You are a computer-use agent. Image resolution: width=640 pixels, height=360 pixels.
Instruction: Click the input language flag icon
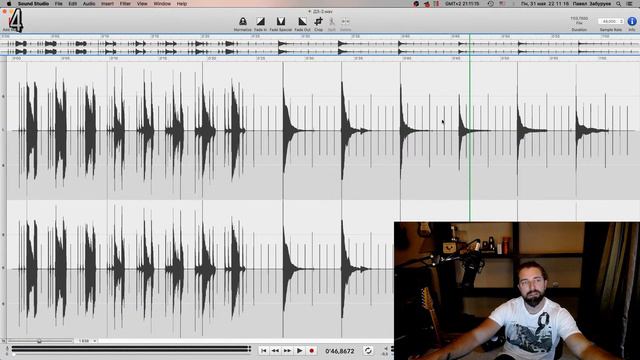[502, 4]
